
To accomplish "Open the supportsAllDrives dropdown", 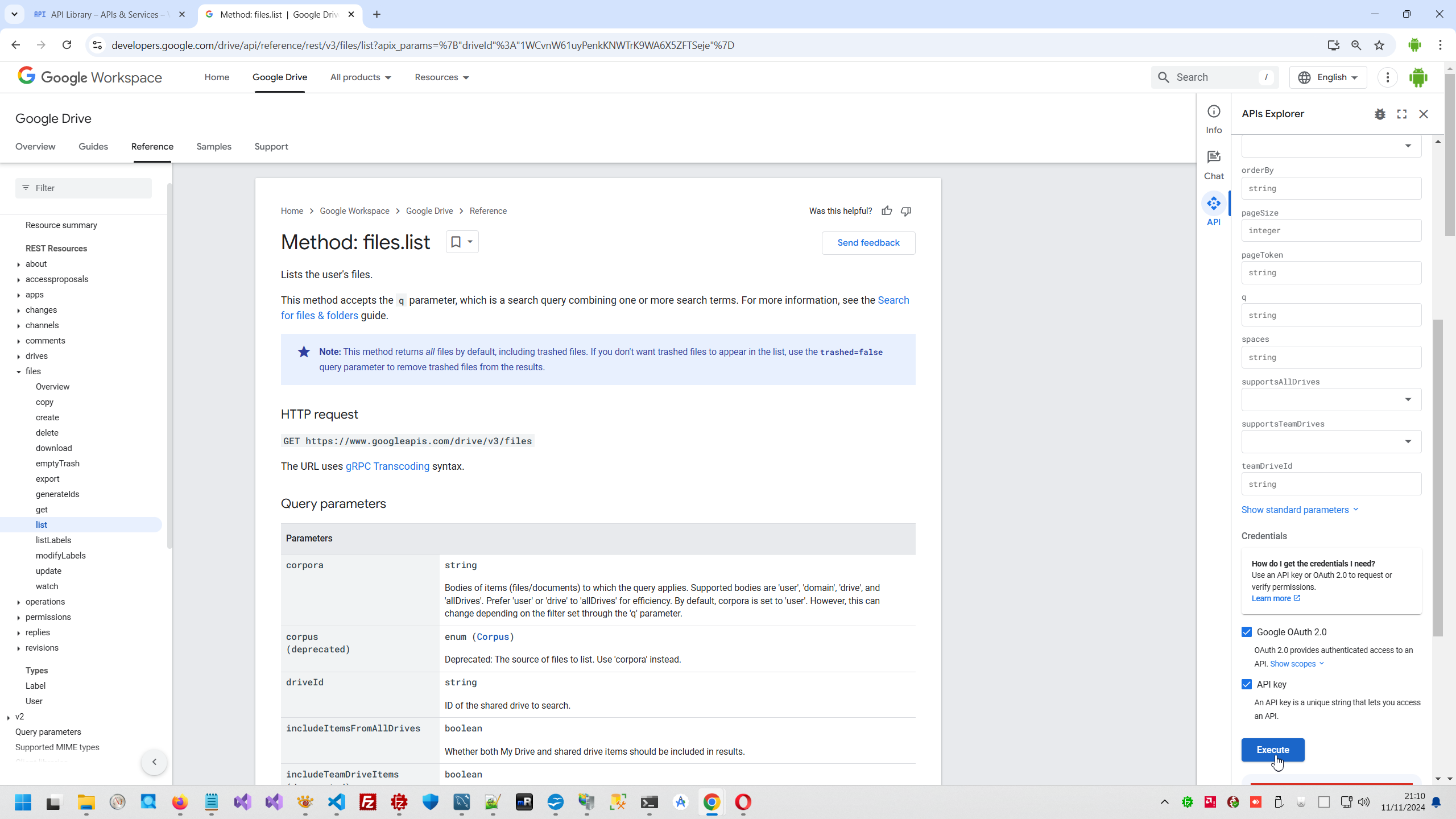I will pyautogui.click(x=1331, y=399).
